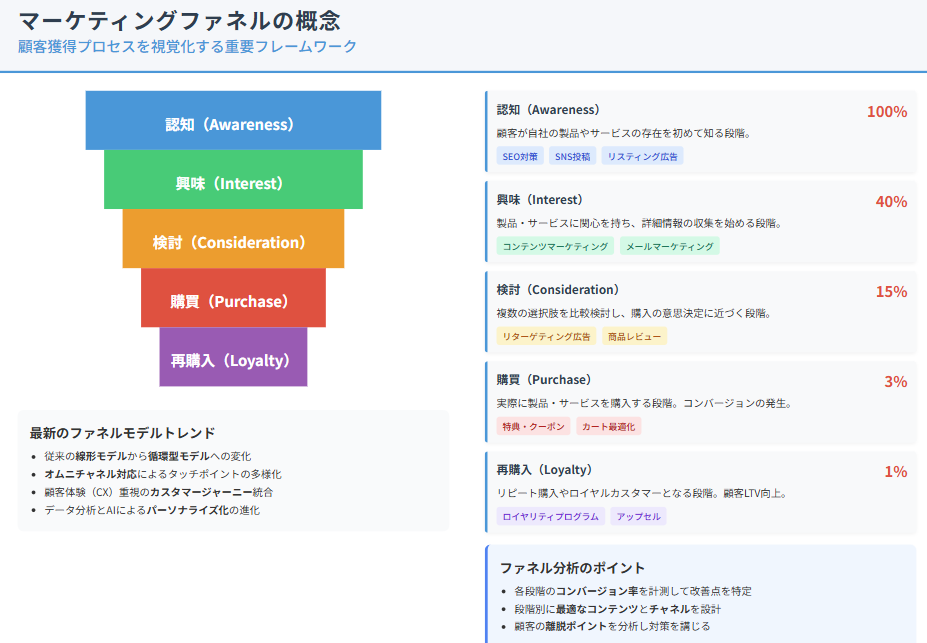Click the blue 認知（Awareness） funnel block
Image resolution: width=927 pixels, height=643 pixels.
click(233, 122)
